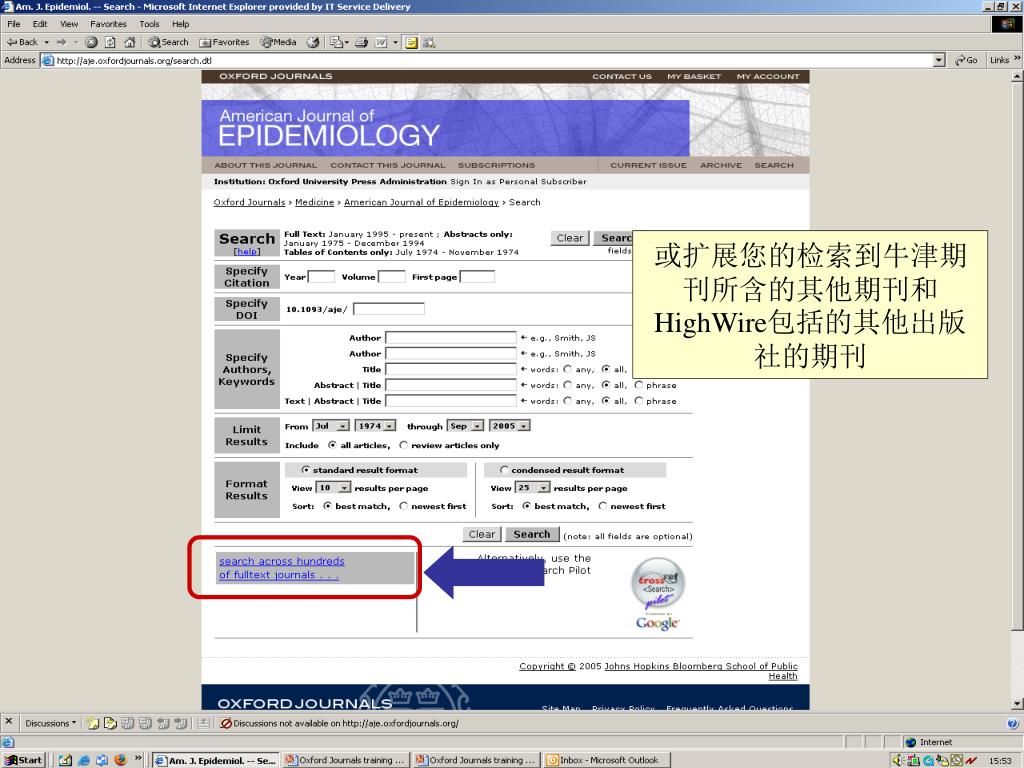This screenshot has height=768, width=1024.
Task: Click the Show Desktop quick launch icon
Action: [65, 760]
